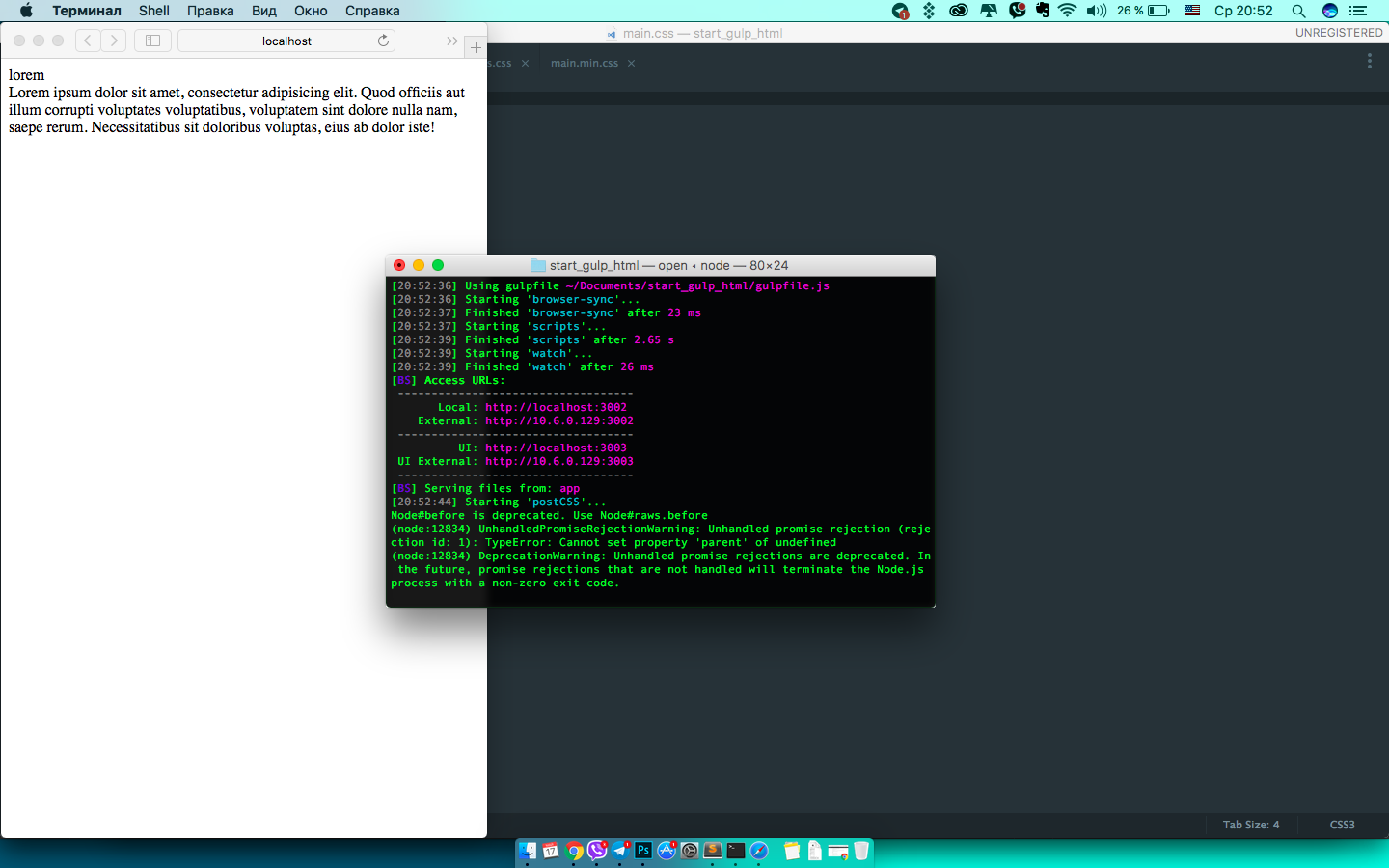Open Calendar from the Dock
Image resolution: width=1389 pixels, height=868 pixels.
click(551, 851)
